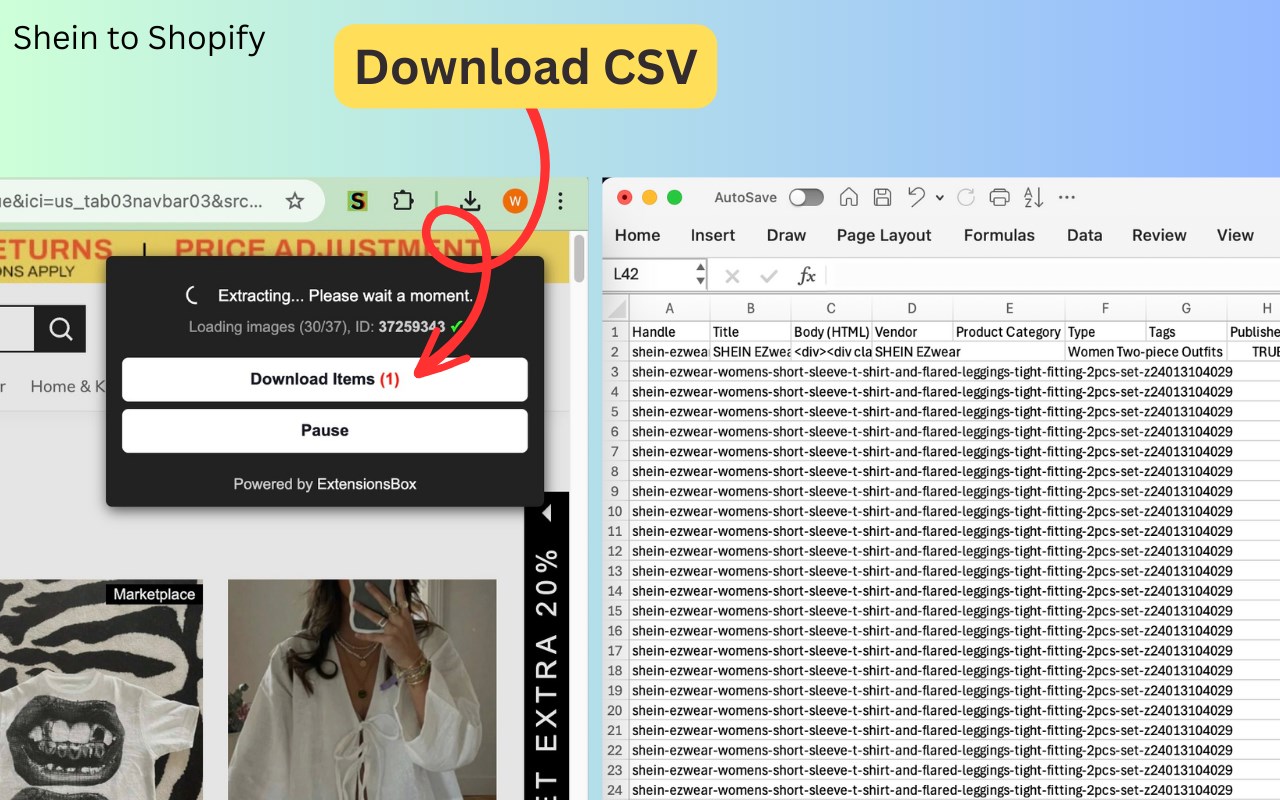Open ExtensionsBox link in popup footer
This screenshot has width=1280, height=800.
point(366,484)
